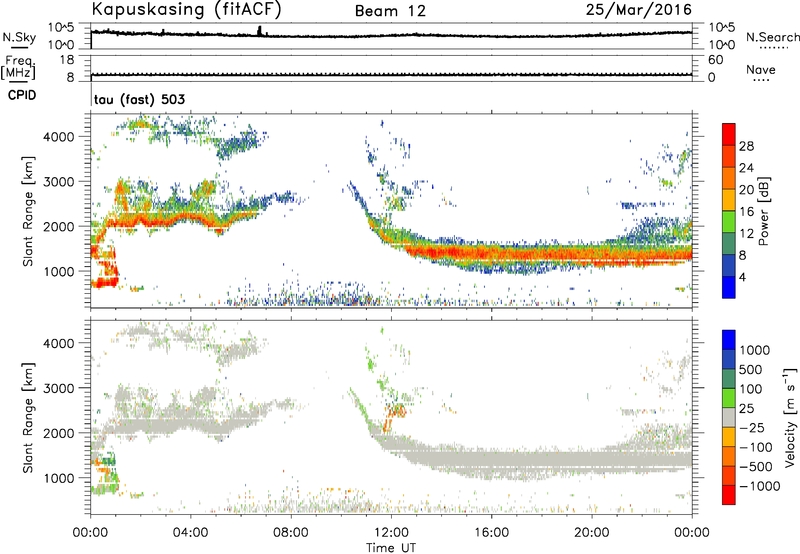Image resolution: width=800 pixels, height=554 pixels.
Task: Click the 10^5 label on left noise axis
Action: [x=61, y=27]
